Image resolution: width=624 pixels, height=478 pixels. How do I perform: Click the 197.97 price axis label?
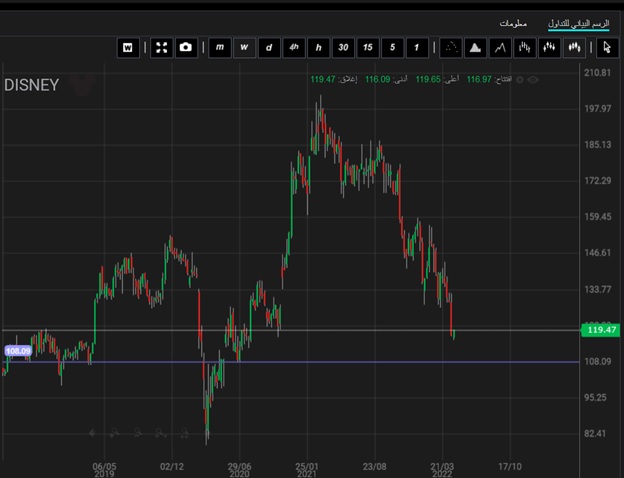coord(597,109)
